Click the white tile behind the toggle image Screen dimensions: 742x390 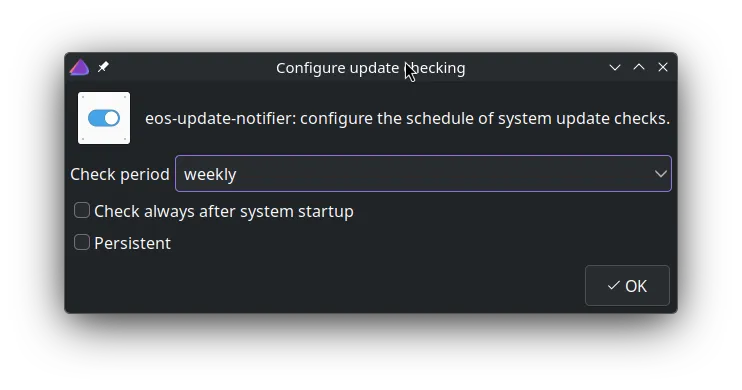click(x=104, y=118)
